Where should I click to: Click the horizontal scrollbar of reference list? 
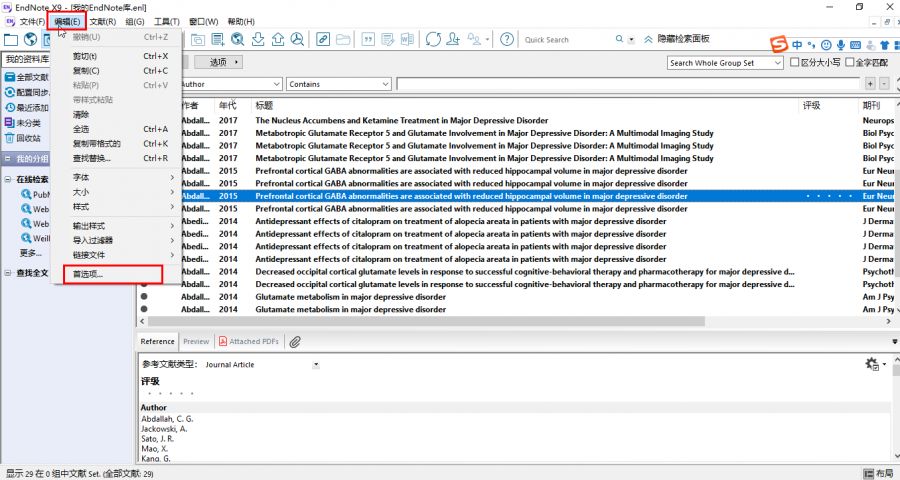click(x=426, y=322)
